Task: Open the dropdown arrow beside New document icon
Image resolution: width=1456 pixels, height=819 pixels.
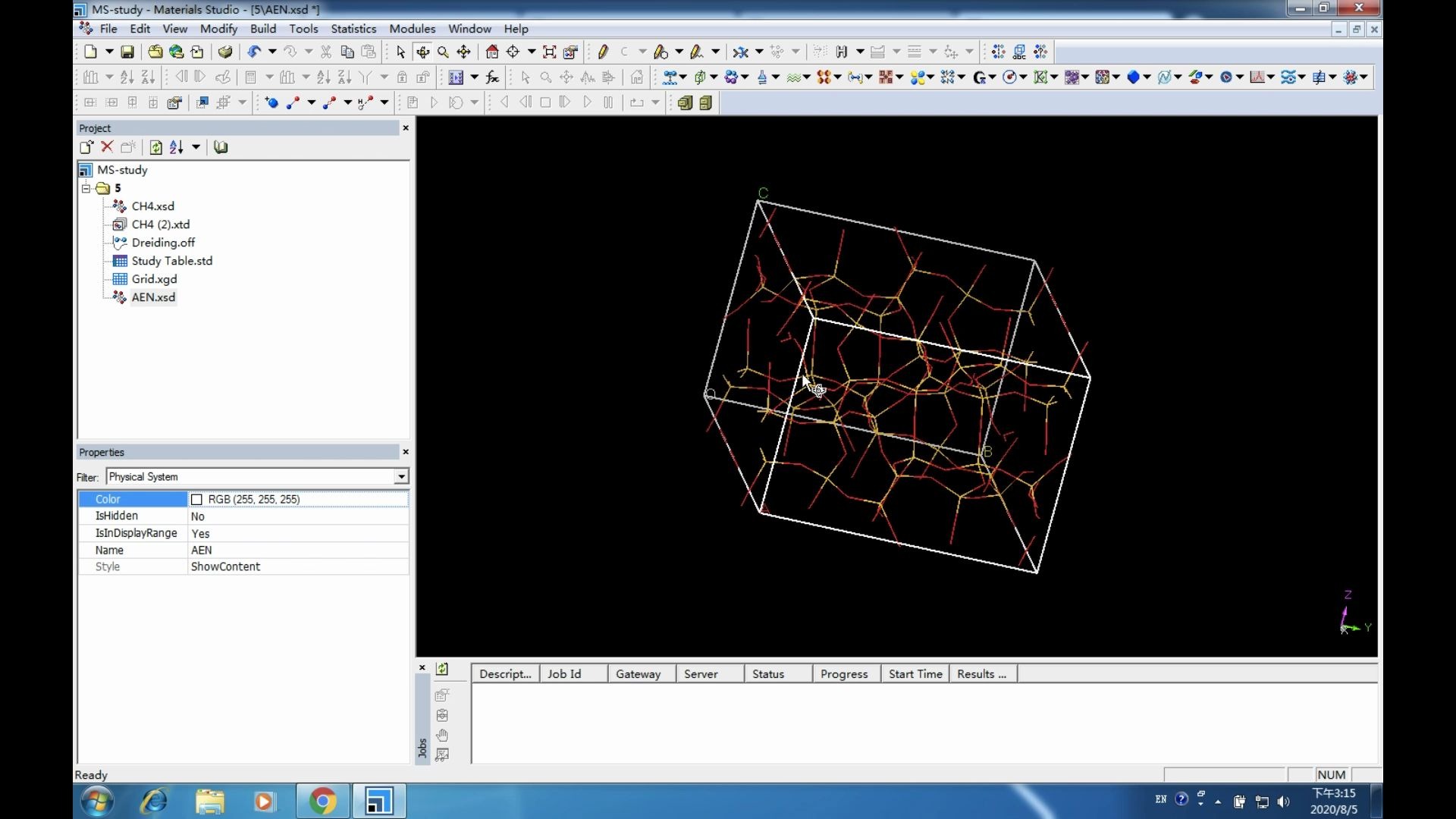Action: coord(109,52)
